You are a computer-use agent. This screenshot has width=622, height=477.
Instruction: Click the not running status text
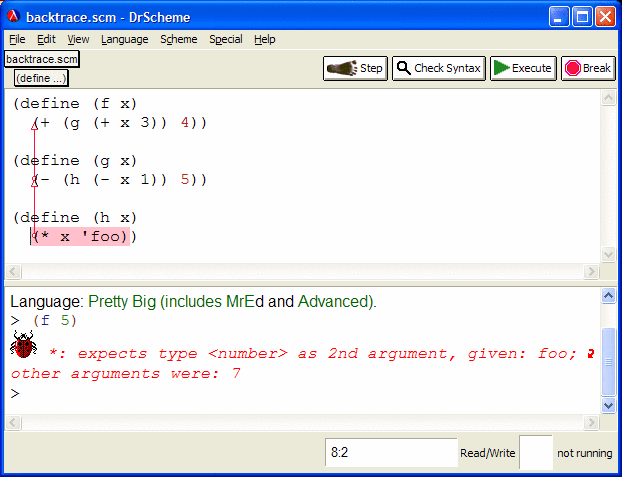(584, 453)
